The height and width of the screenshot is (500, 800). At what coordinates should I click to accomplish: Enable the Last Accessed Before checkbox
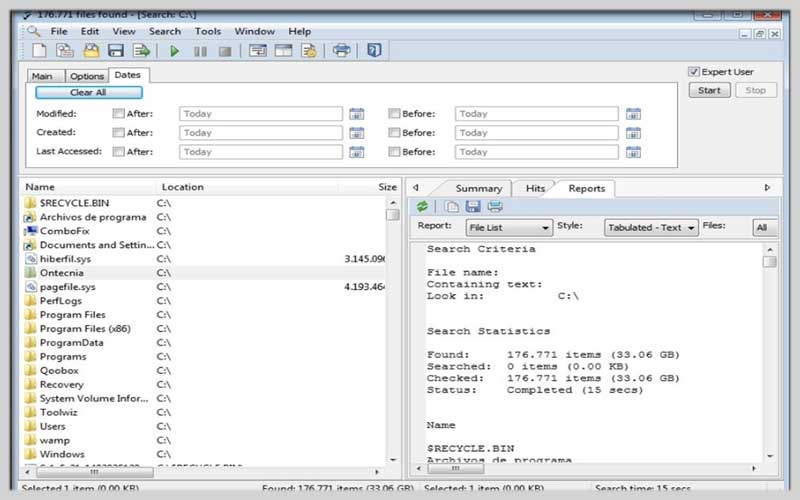click(x=394, y=152)
